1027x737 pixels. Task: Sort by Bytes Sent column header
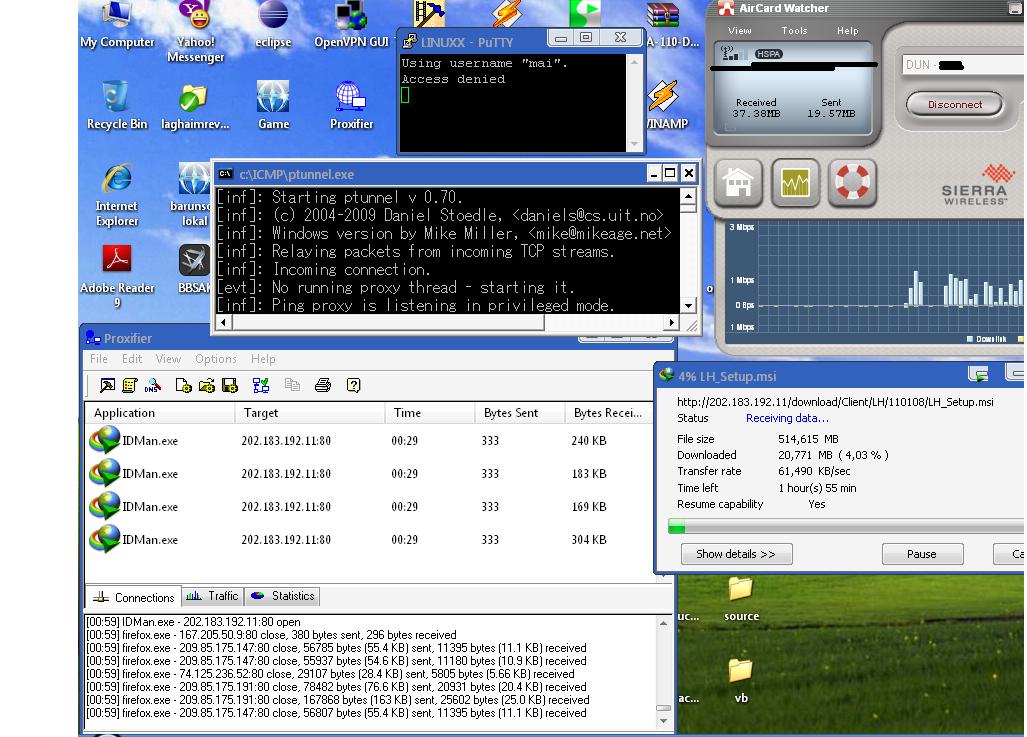519,413
